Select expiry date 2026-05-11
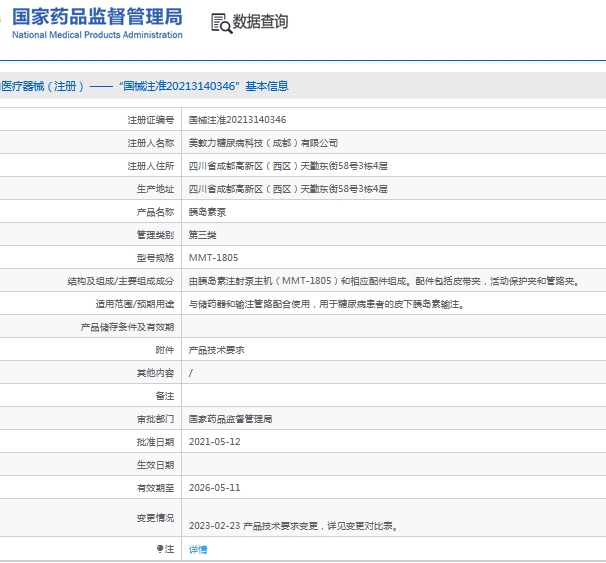 pos(214,488)
